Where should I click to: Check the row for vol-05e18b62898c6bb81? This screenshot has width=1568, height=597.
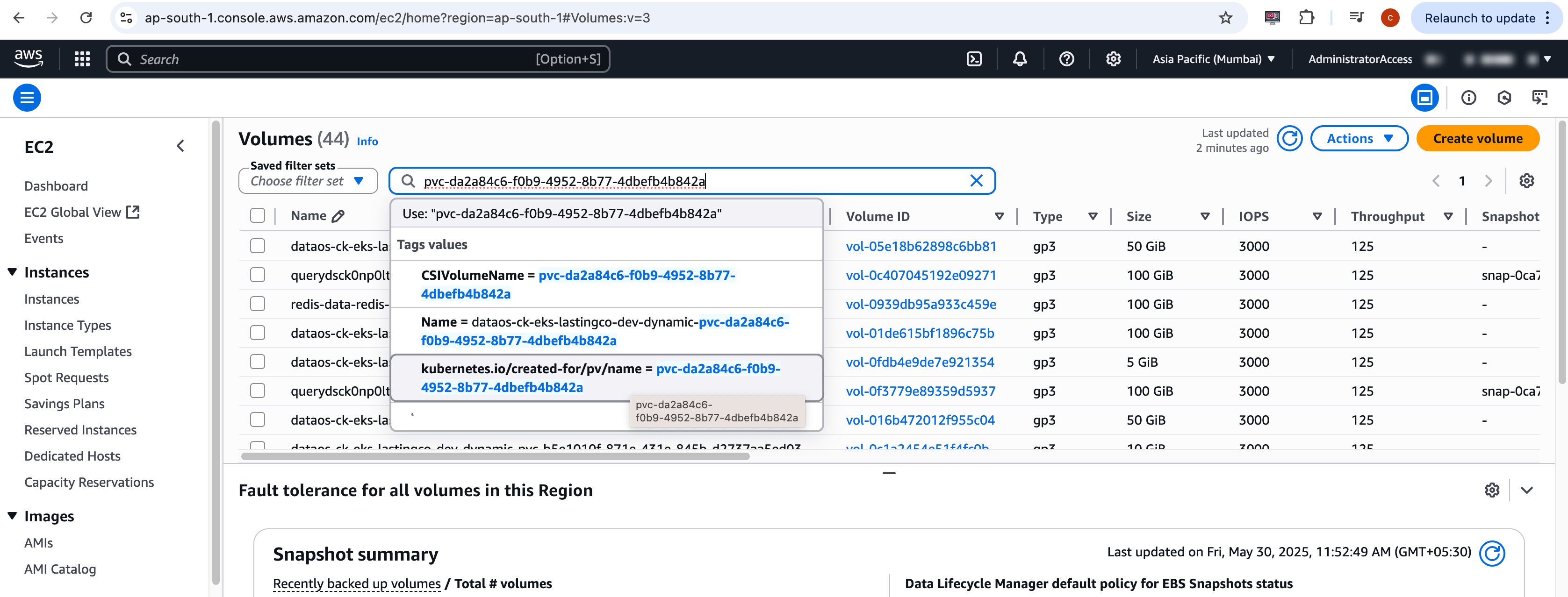[258, 246]
